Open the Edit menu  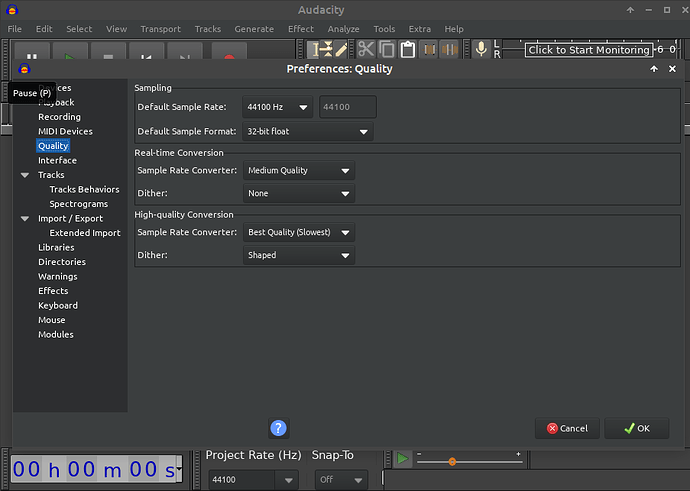[x=44, y=29]
